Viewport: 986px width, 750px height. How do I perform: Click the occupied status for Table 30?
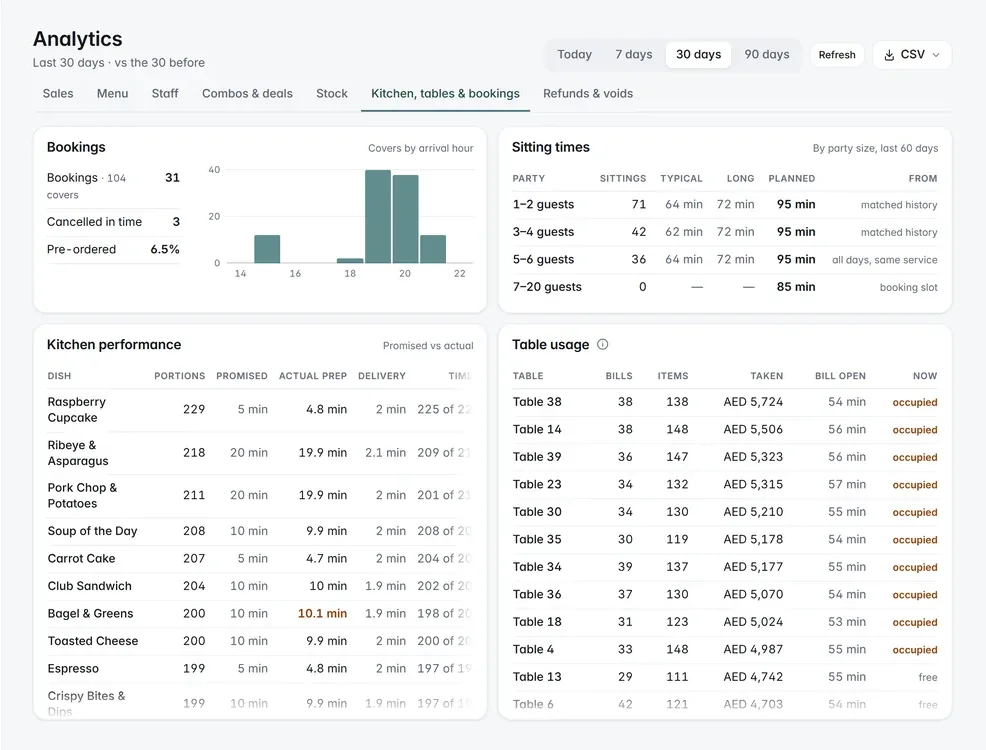pyautogui.click(x=915, y=512)
